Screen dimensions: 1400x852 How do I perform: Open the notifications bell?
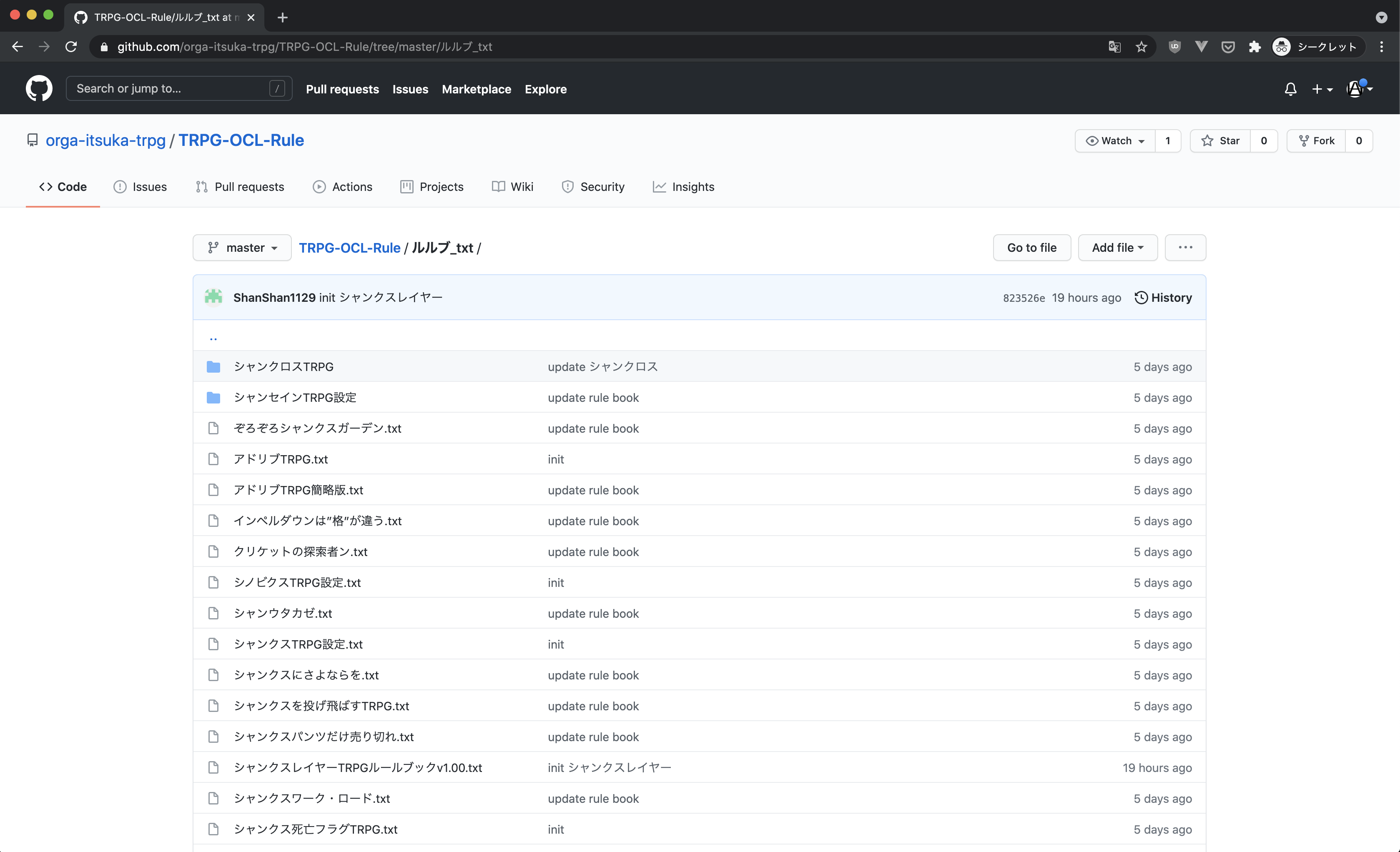click(1290, 89)
